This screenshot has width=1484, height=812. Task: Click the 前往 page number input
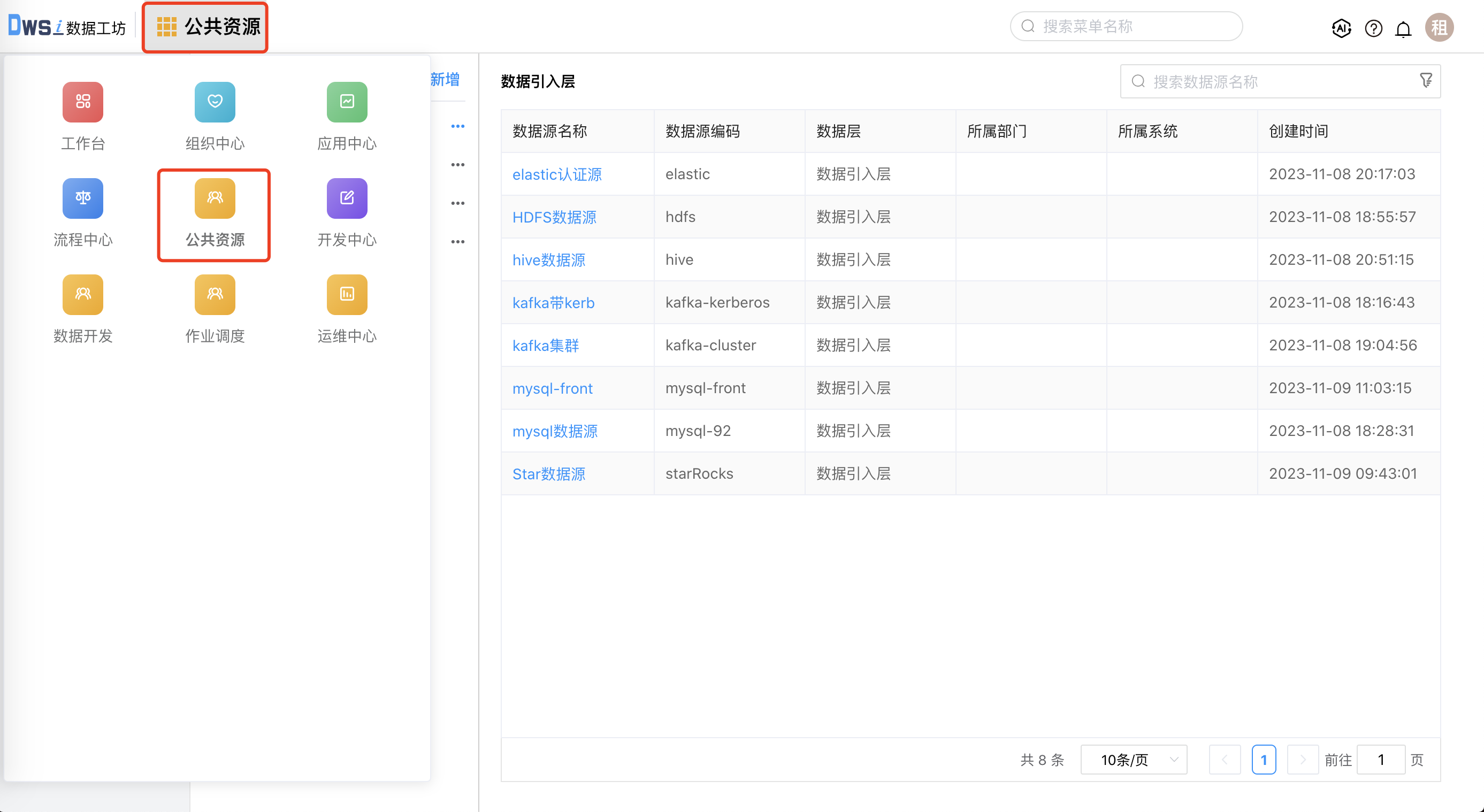[x=1380, y=760]
